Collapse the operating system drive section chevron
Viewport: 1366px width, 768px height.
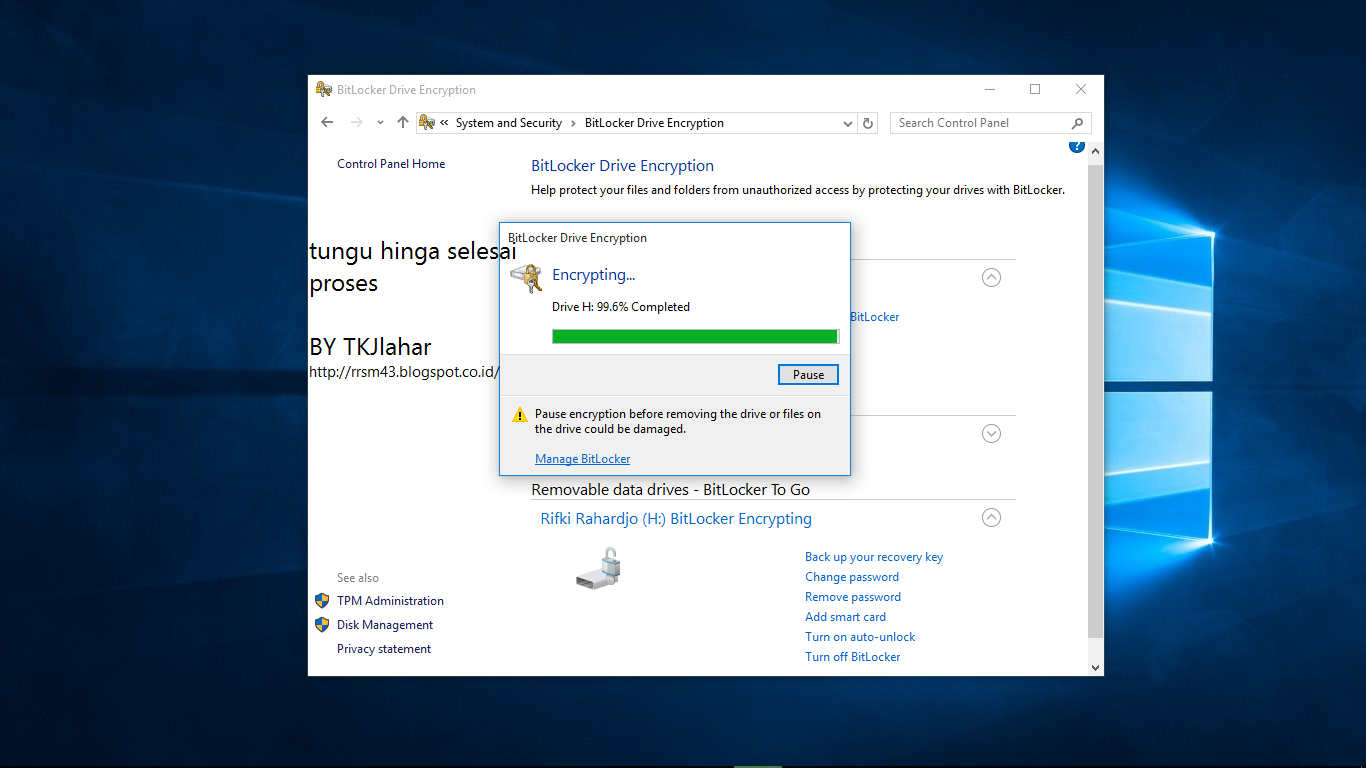pos(991,278)
